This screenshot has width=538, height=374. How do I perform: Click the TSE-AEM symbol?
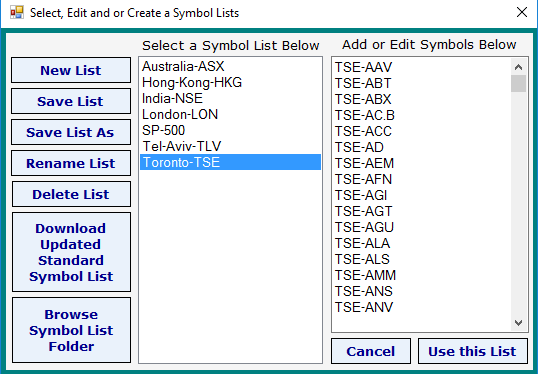(364, 163)
